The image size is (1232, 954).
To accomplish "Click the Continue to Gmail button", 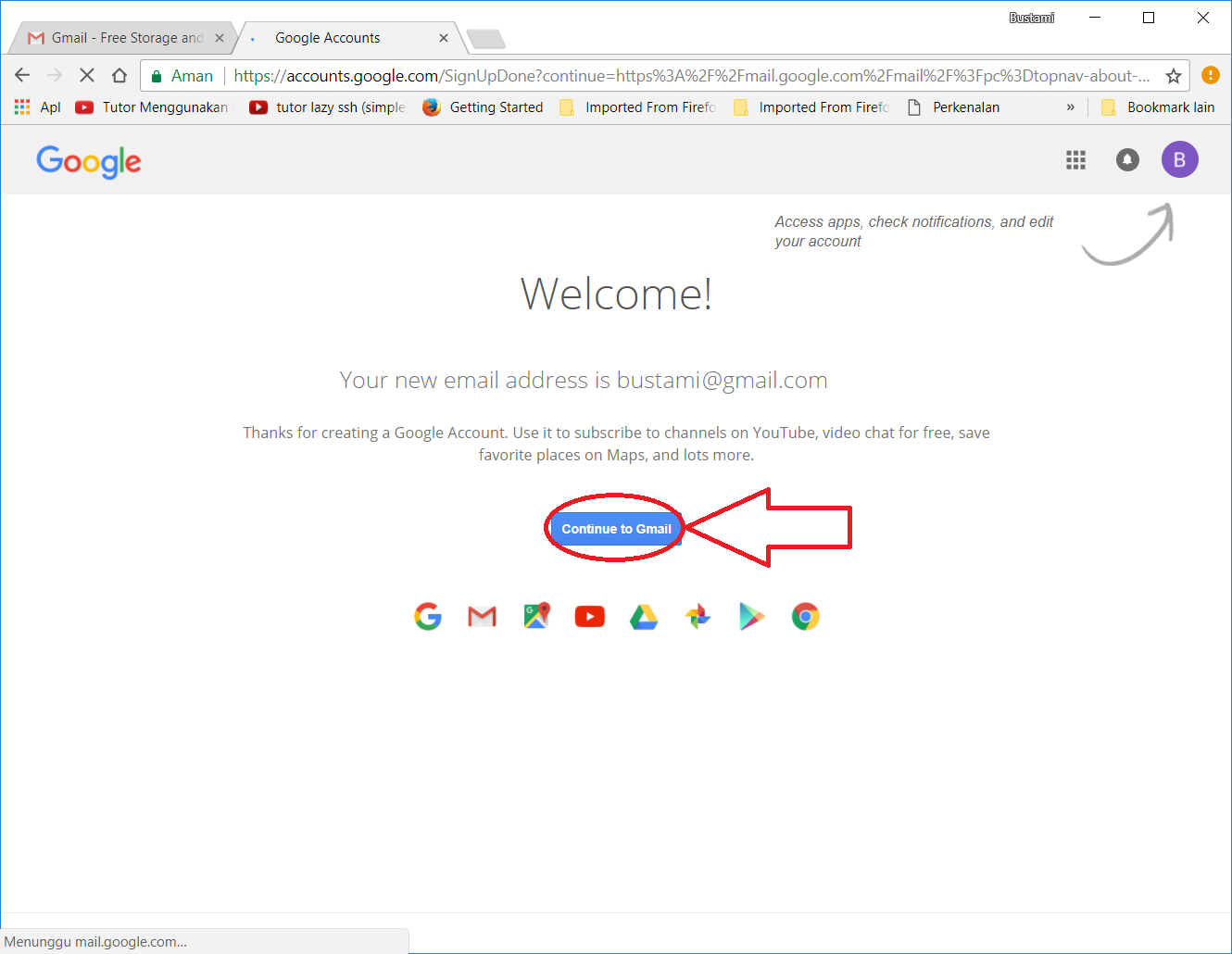I will tap(616, 529).
